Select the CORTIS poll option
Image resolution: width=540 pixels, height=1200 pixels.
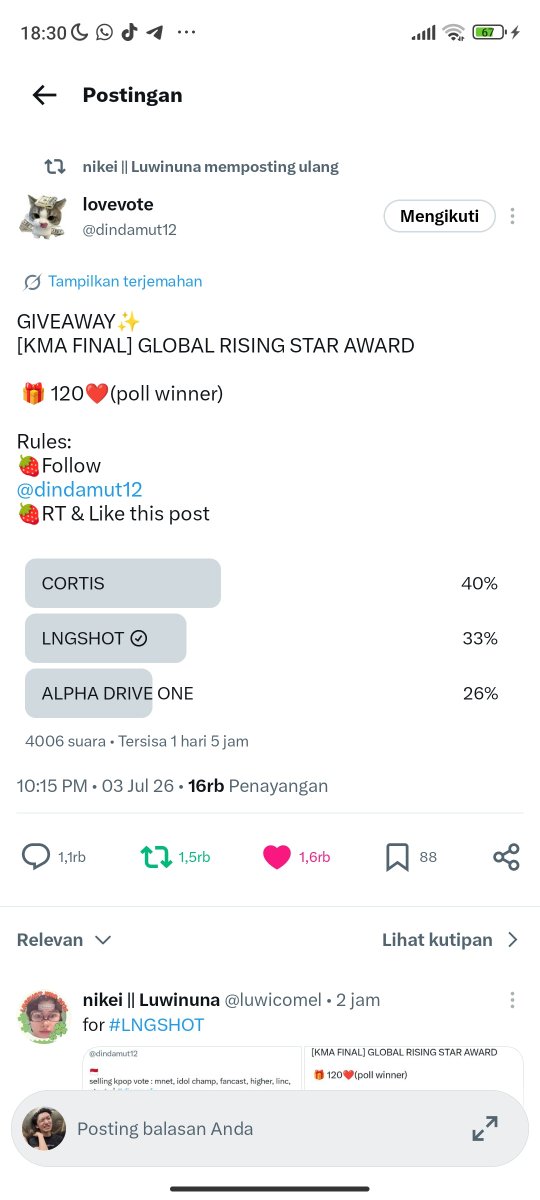point(261,583)
